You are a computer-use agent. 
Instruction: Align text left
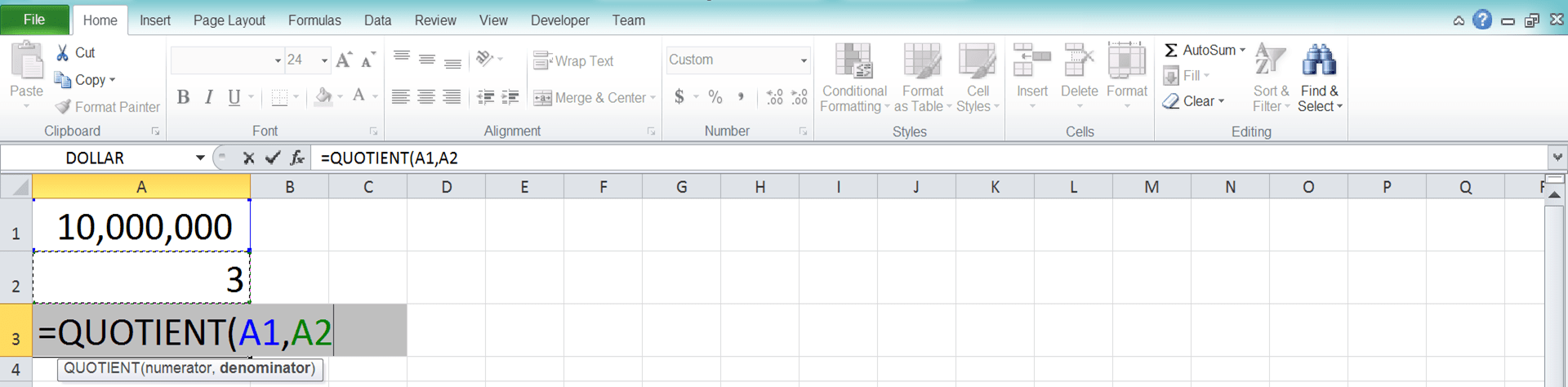400,97
